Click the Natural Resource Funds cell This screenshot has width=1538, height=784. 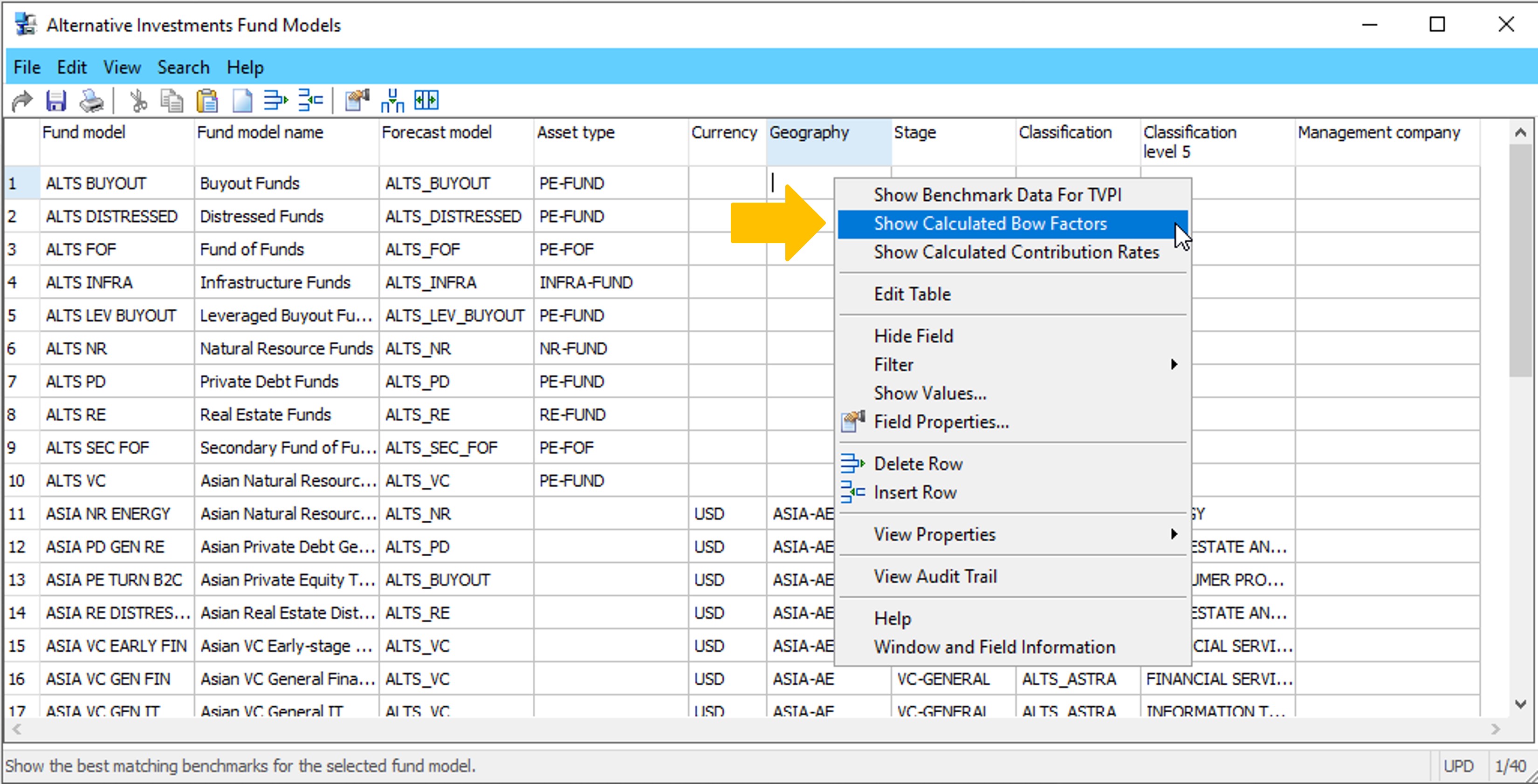287,348
